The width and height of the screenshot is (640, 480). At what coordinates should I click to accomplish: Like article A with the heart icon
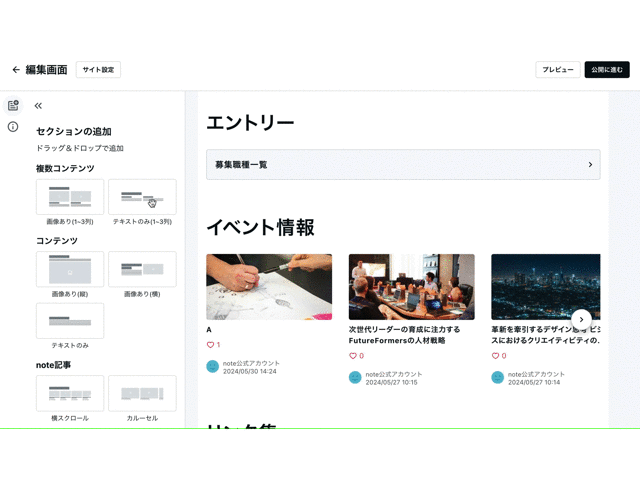point(210,345)
